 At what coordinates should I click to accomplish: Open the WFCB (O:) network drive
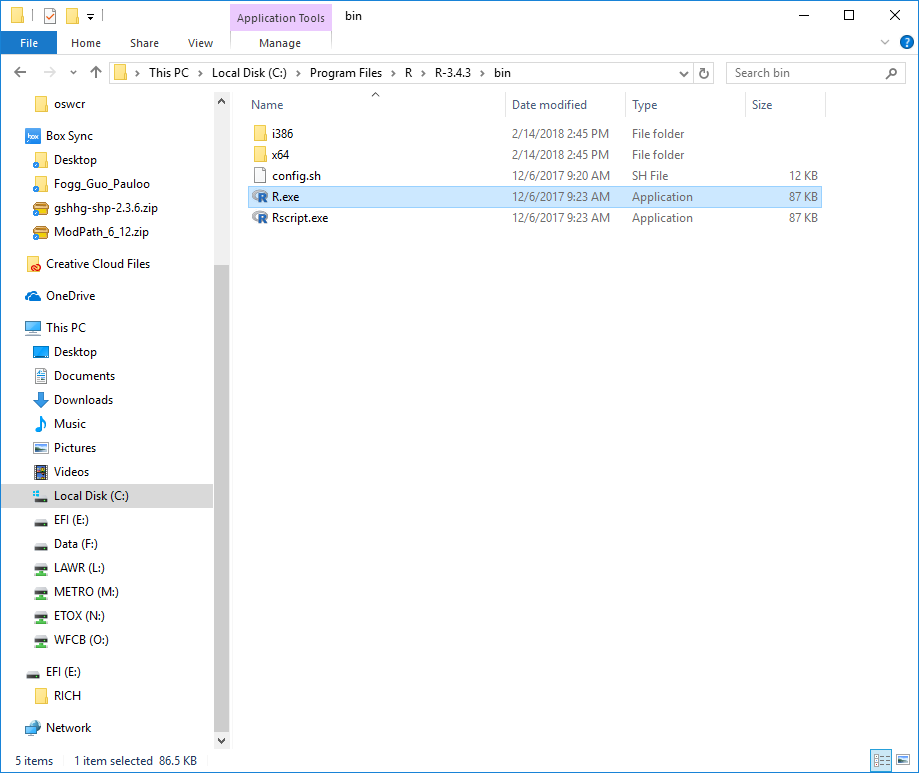[72, 640]
